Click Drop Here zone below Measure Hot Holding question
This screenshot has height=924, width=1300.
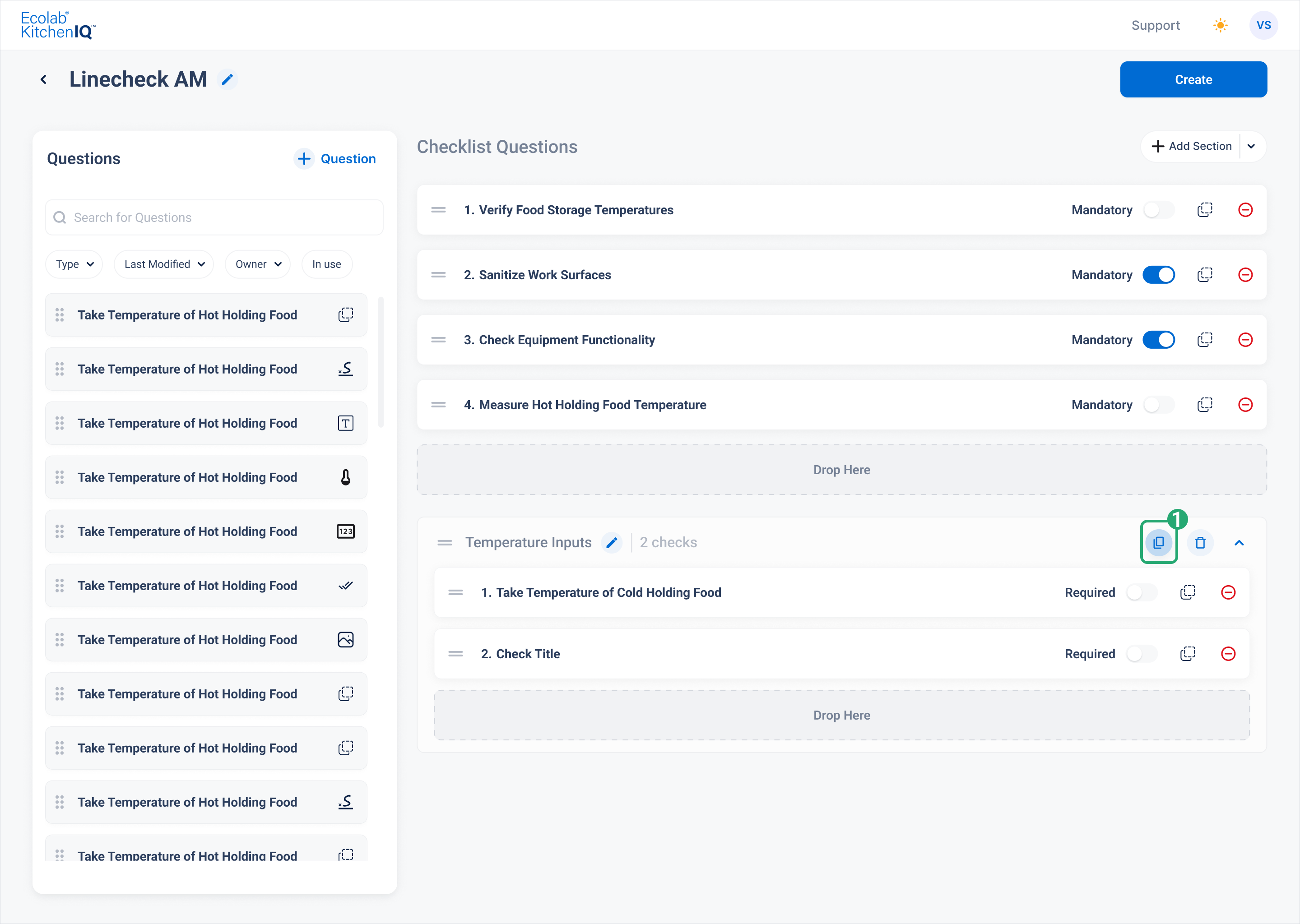click(x=842, y=469)
